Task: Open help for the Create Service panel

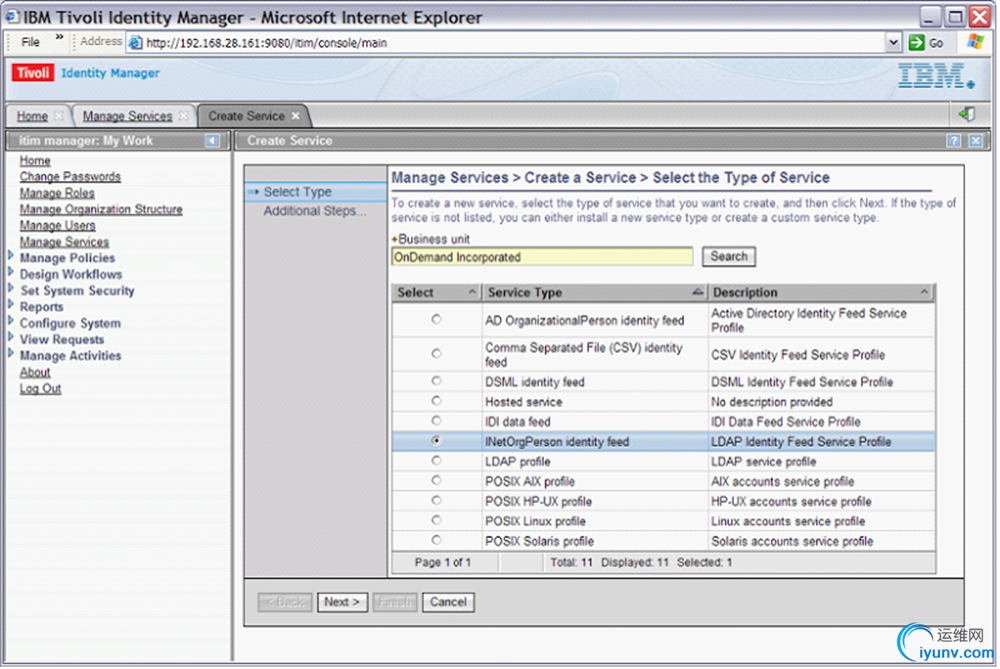Action: point(953,141)
